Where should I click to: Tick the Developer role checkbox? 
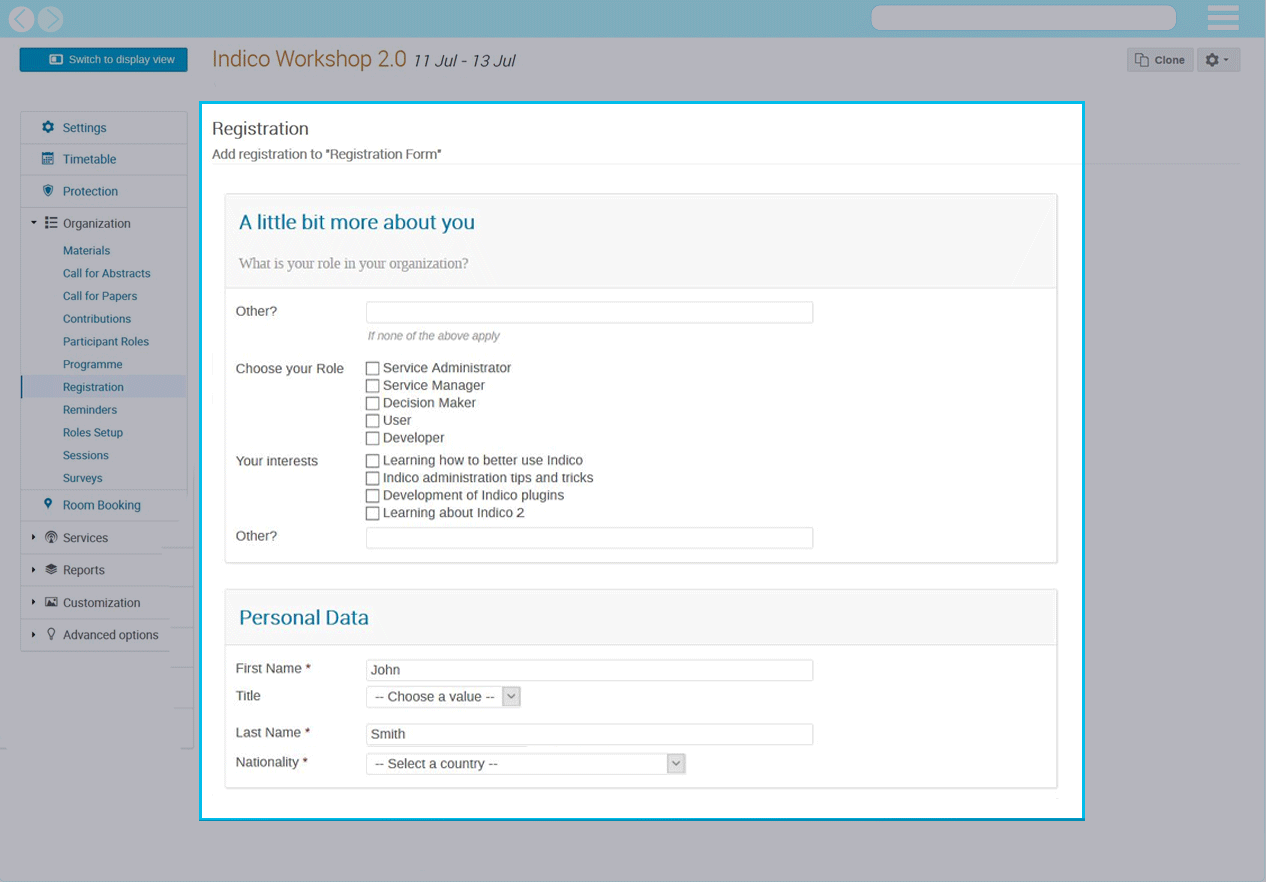click(372, 438)
